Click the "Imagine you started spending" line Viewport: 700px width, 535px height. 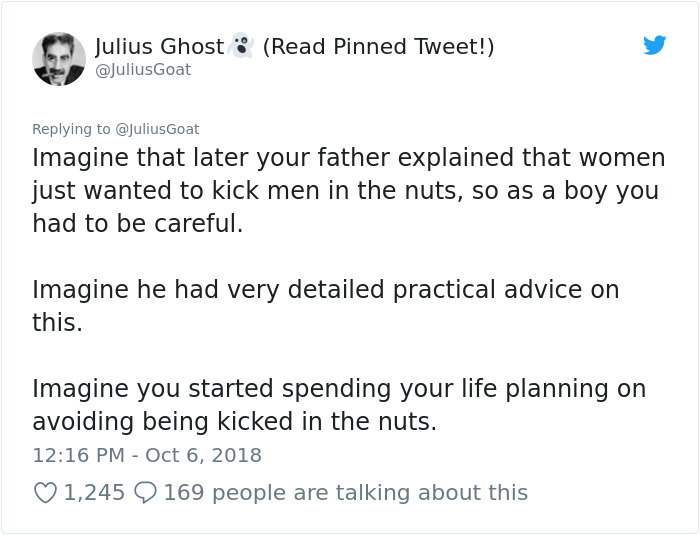click(338, 388)
